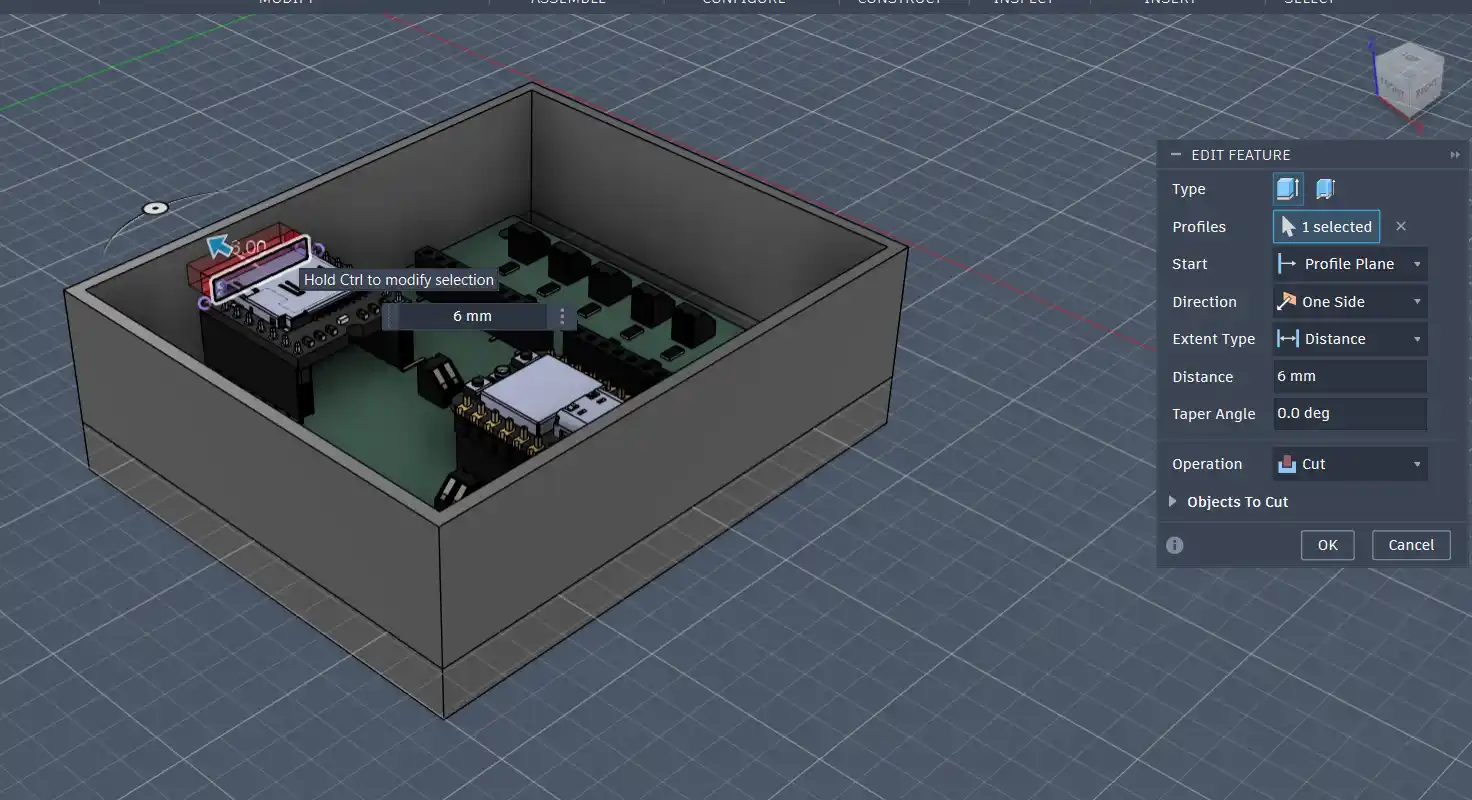
Task: Open the Extent Type dropdown showing Distance
Action: tap(1350, 339)
